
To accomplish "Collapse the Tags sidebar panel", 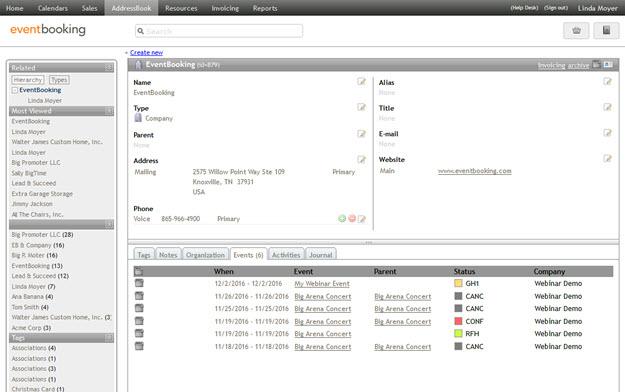I will click(x=108, y=338).
